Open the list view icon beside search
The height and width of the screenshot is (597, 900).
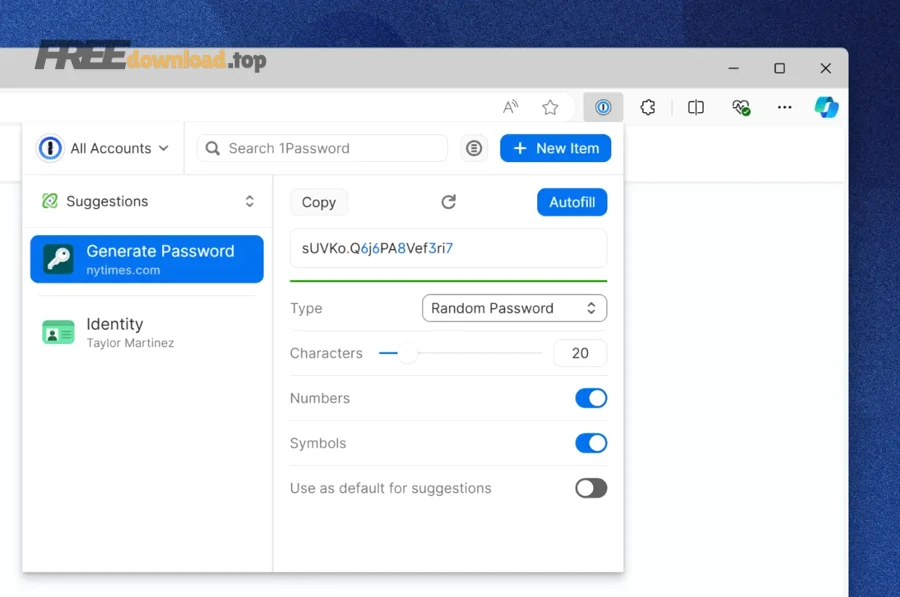pos(473,148)
